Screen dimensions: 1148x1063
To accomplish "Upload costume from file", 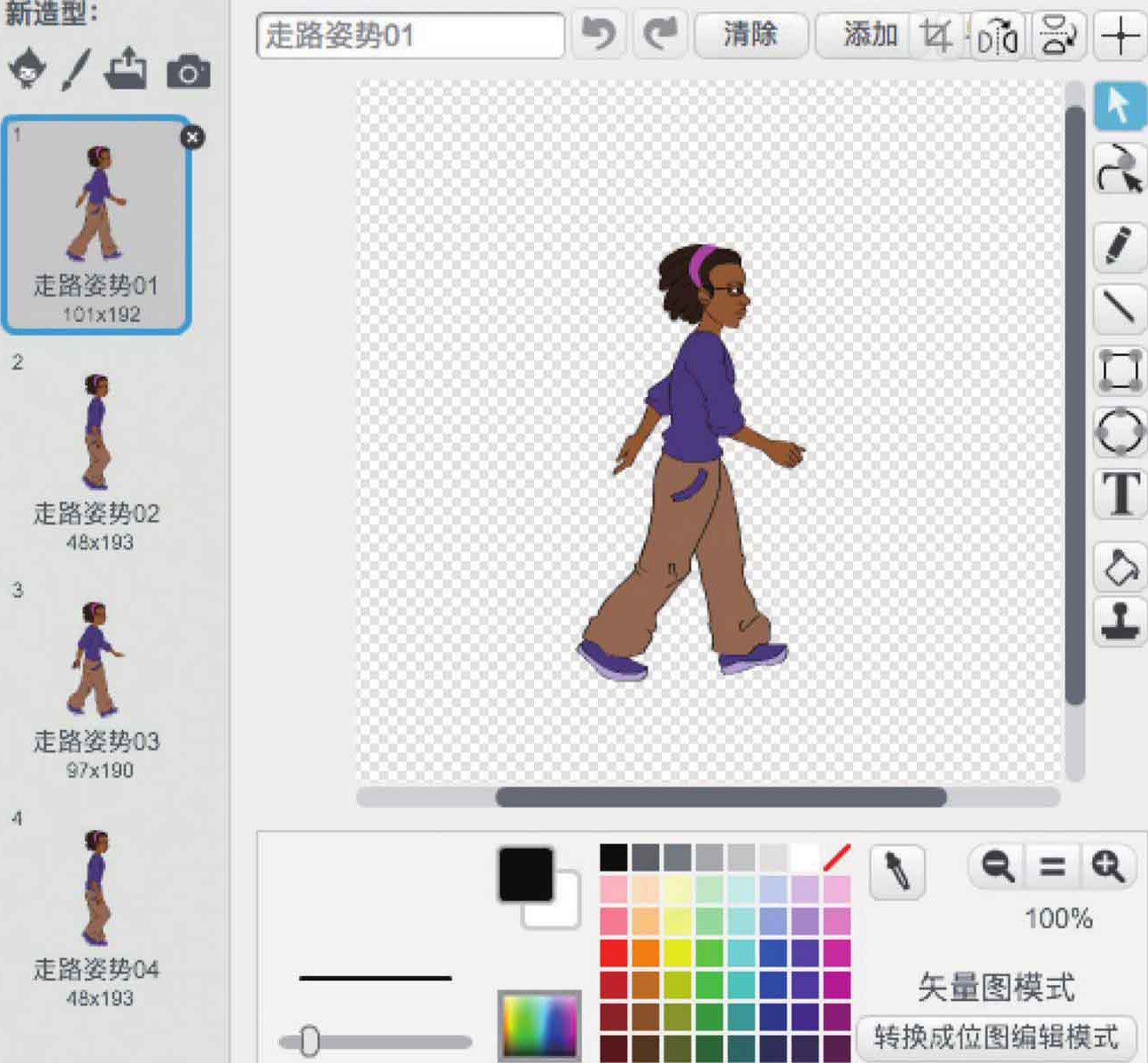I will coord(126,69).
